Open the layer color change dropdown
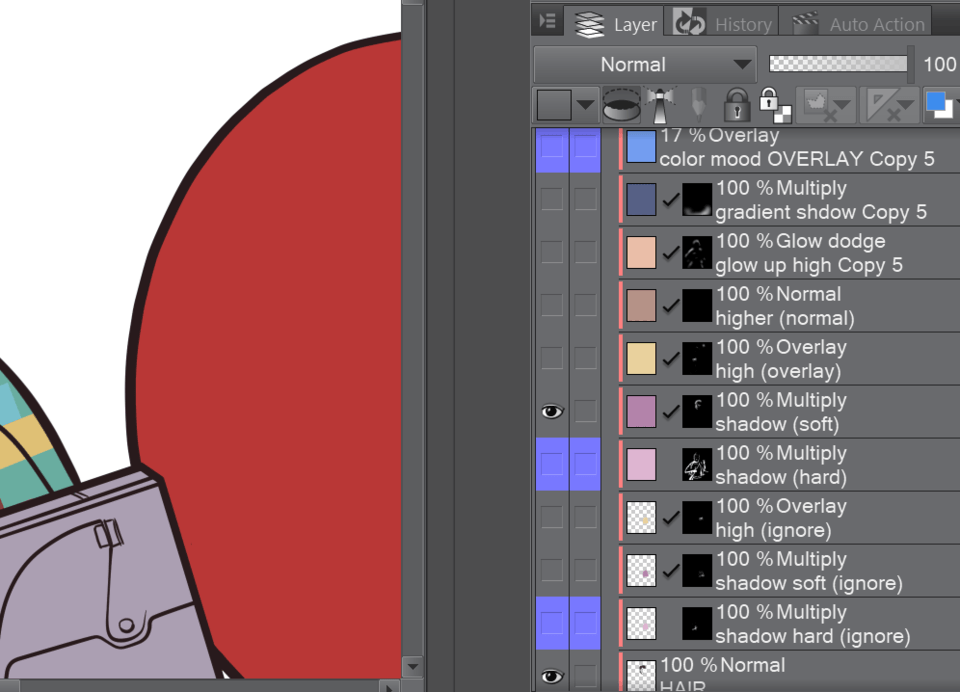Image resolution: width=960 pixels, height=692 pixels. coord(941,104)
